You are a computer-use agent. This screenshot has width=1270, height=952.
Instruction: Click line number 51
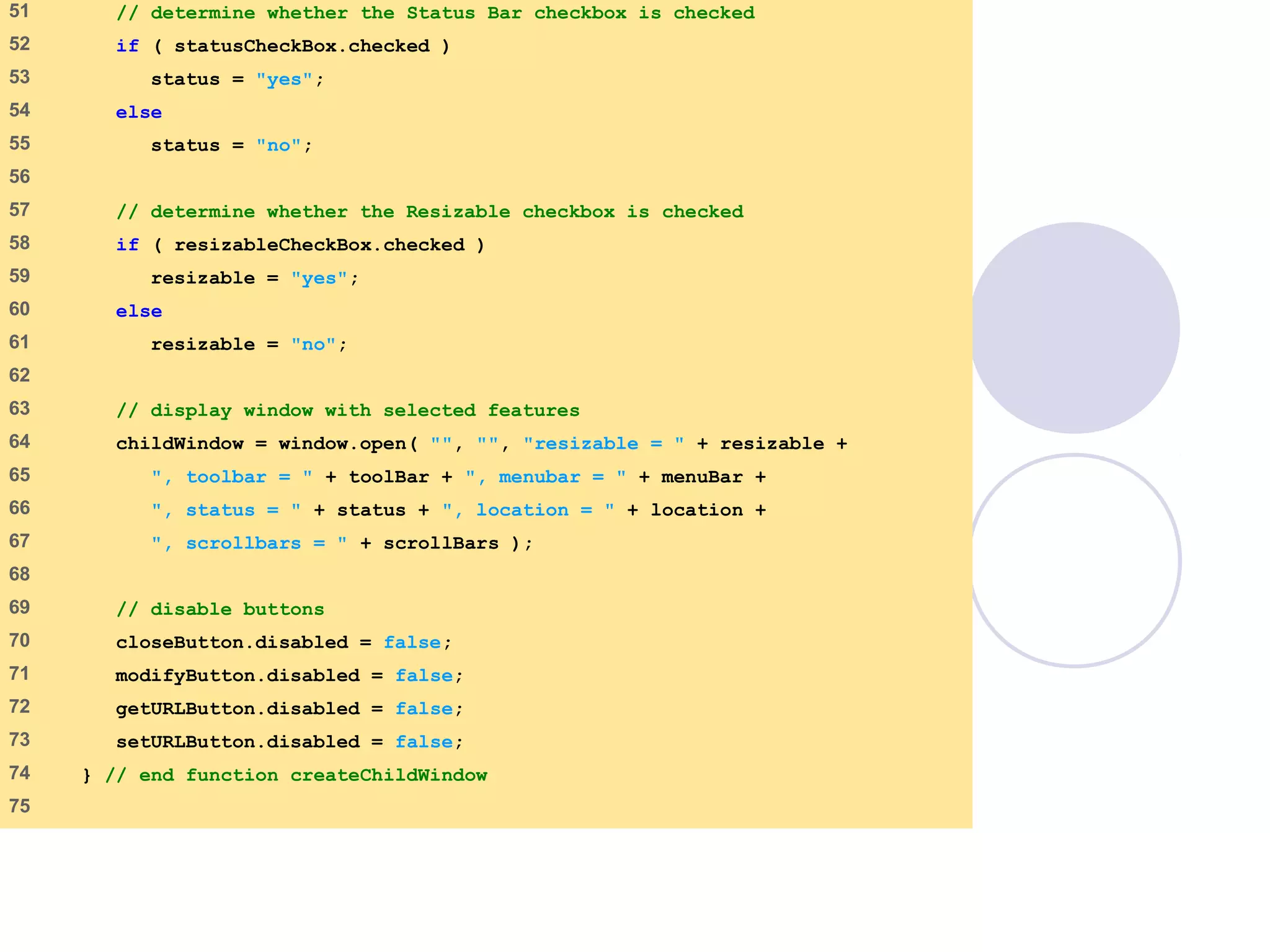[x=20, y=11]
